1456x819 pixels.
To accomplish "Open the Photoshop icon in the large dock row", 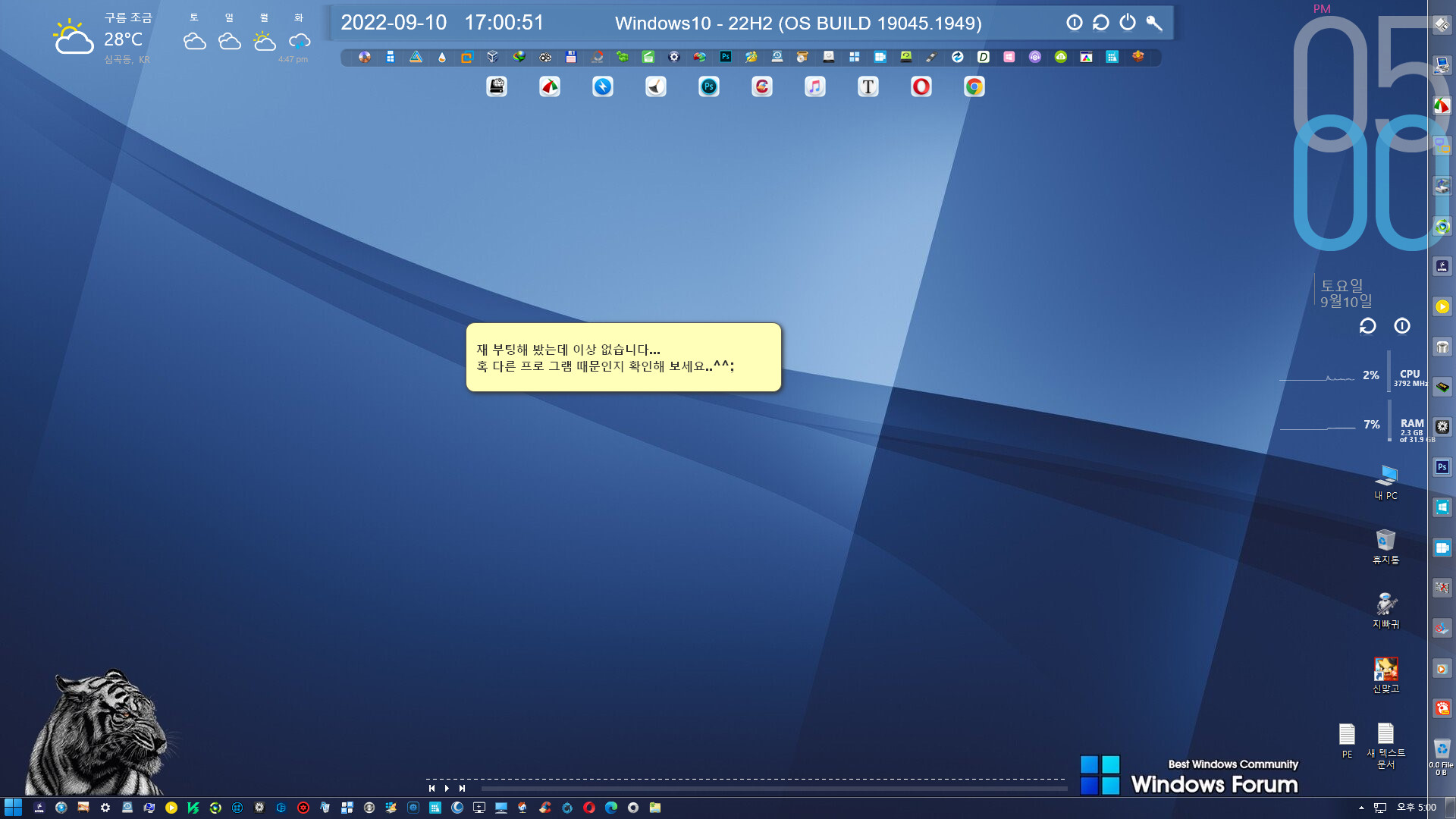I will click(x=709, y=87).
